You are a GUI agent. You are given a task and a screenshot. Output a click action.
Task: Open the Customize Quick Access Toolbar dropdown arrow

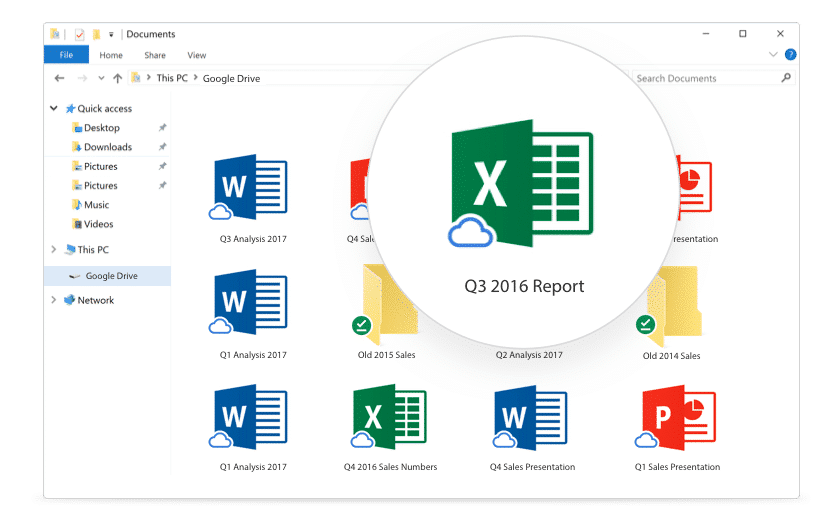pyautogui.click(x=111, y=35)
